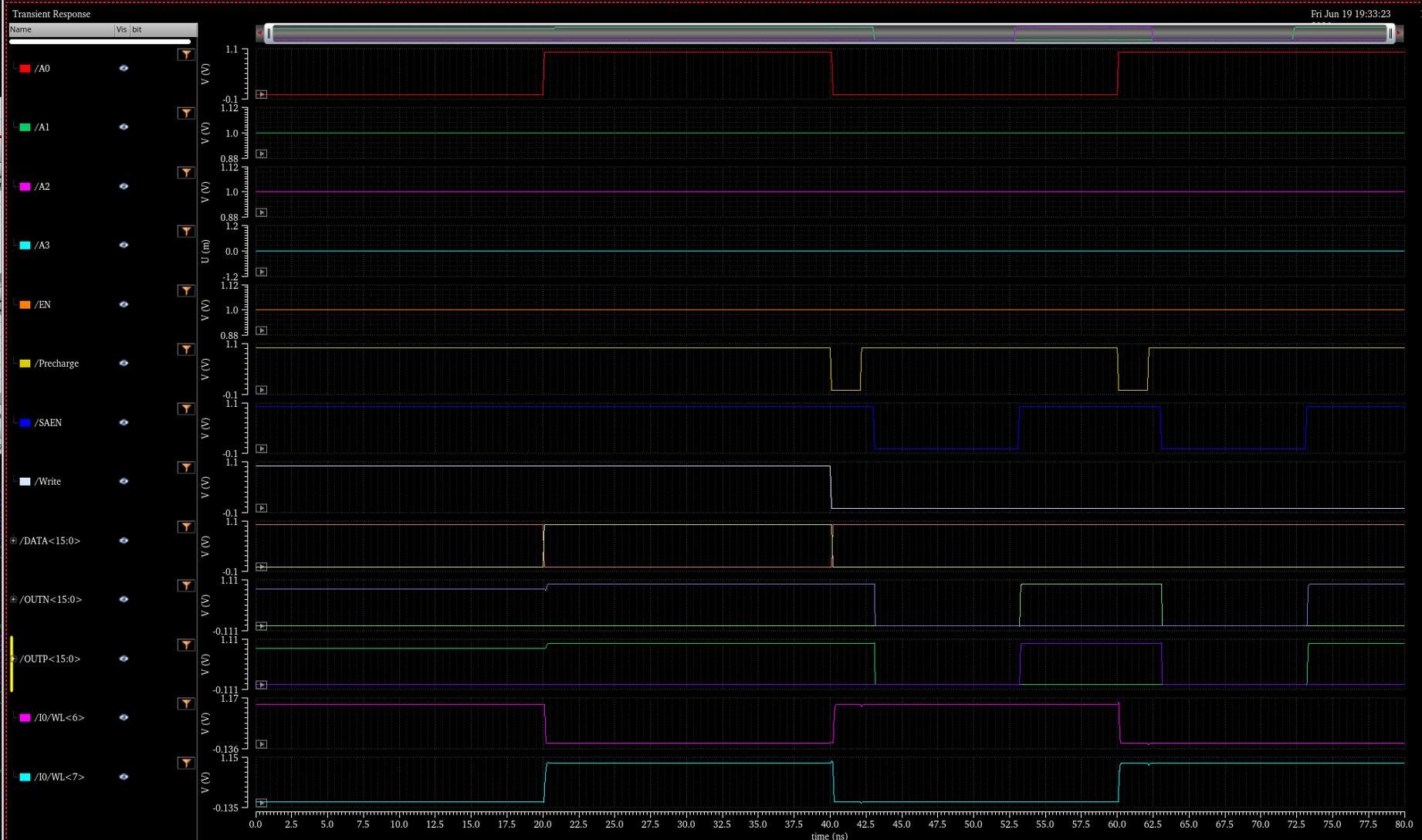Select the /I0/WL<7> signal name
This screenshot has height=840, width=1422.
(59, 777)
